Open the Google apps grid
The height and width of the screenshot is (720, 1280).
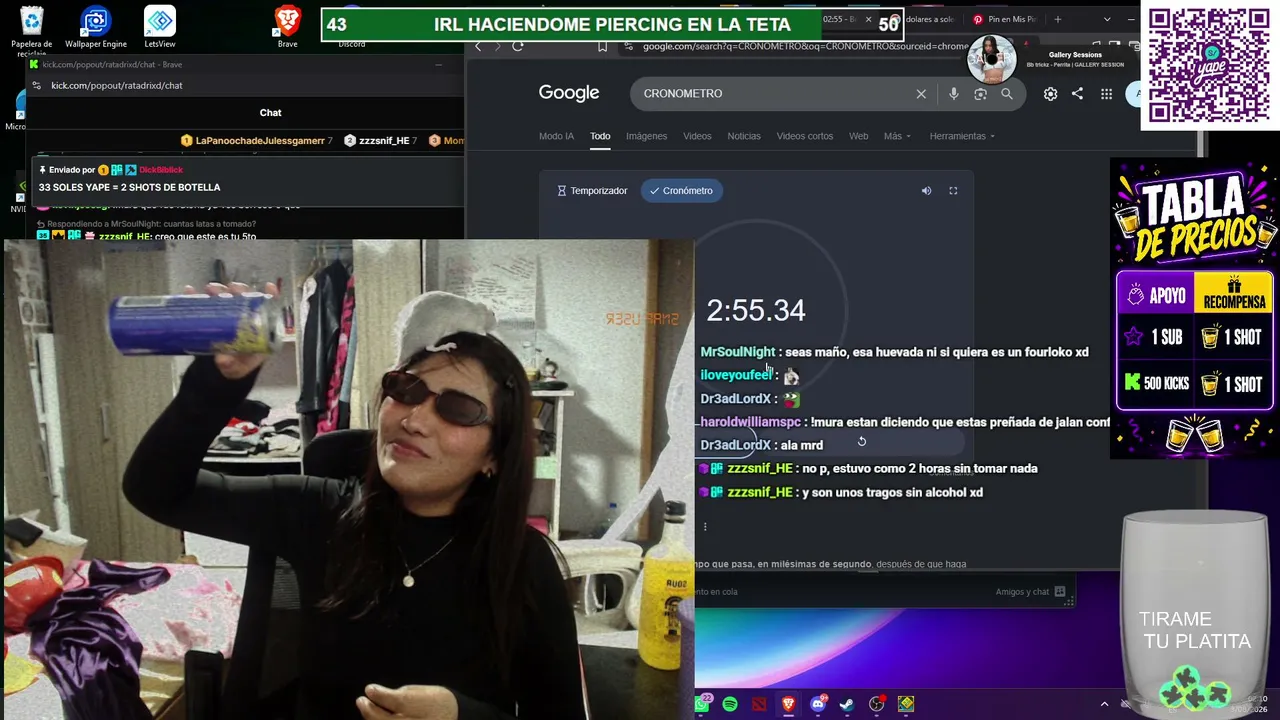tap(1106, 94)
